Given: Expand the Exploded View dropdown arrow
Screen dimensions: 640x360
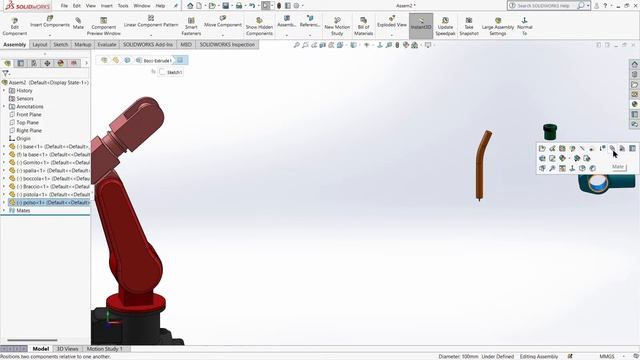Looking at the screenshot, I should coord(392,35).
